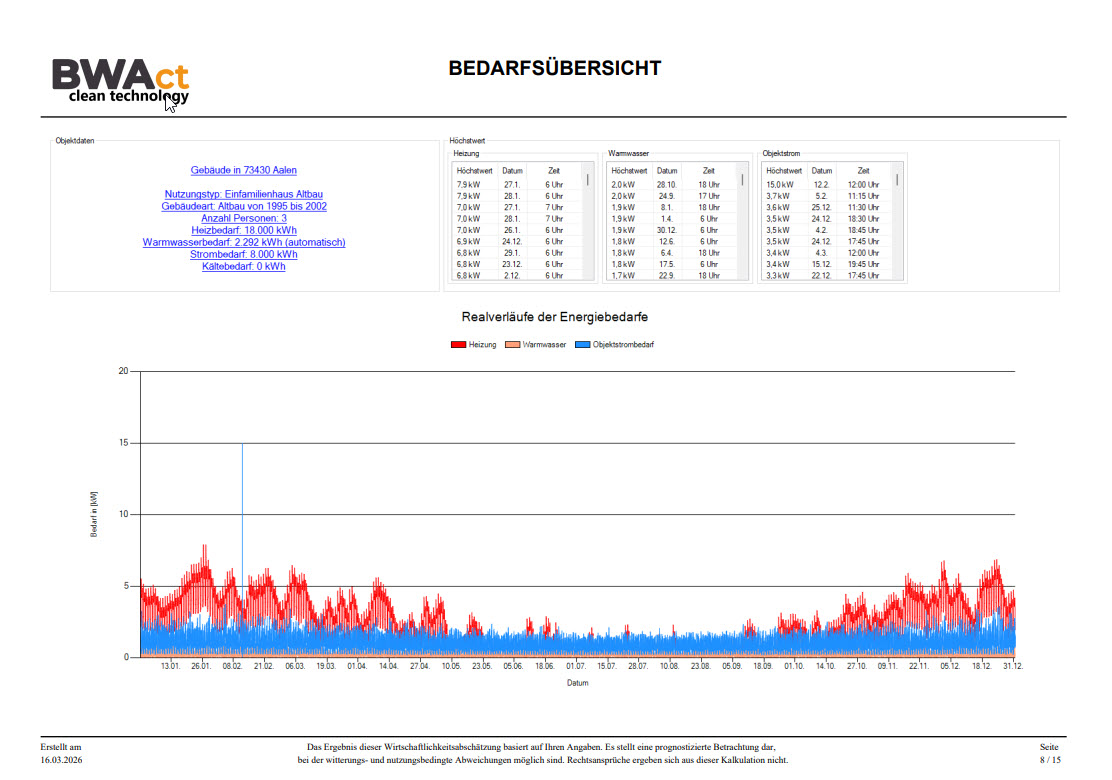The image size is (1112, 780).
Task: Click the 'Kältebedarf: 0 kWh' link
Action: click(x=243, y=266)
